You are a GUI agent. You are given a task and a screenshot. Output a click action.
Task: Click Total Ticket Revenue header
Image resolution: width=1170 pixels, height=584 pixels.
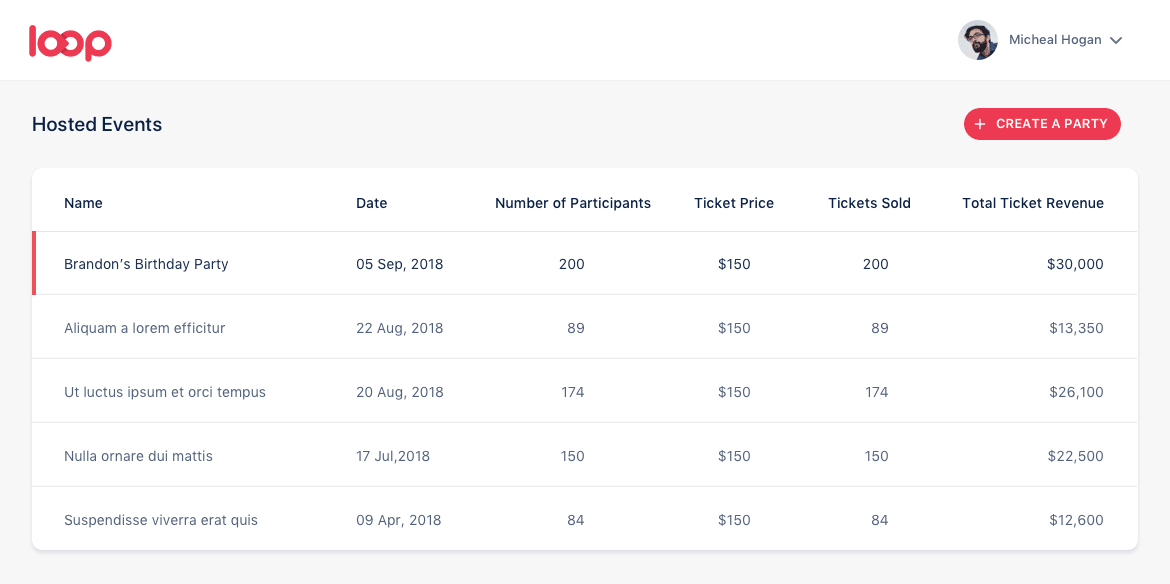[1033, 203]
